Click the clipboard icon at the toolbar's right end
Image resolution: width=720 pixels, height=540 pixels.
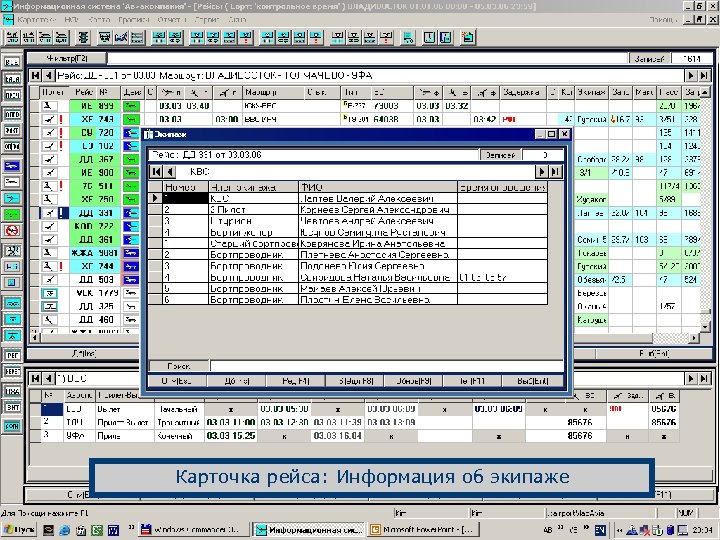[468, 37]
